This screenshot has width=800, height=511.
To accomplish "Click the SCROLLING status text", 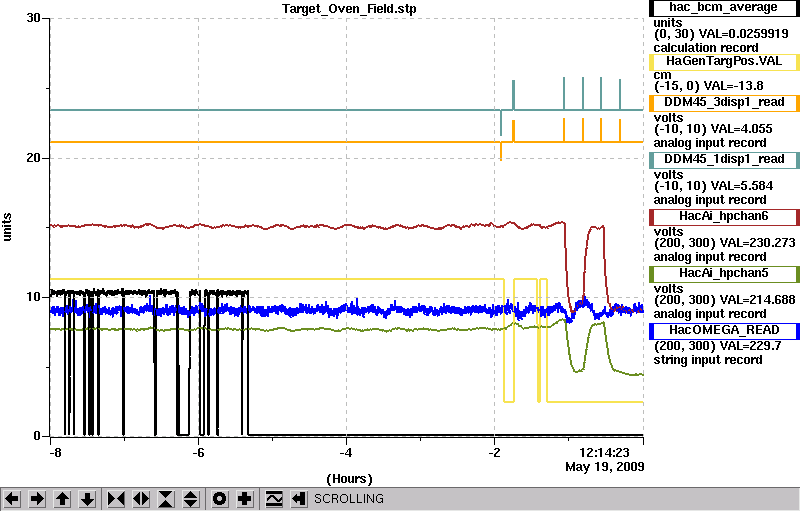I will click(x=348, y=499).
